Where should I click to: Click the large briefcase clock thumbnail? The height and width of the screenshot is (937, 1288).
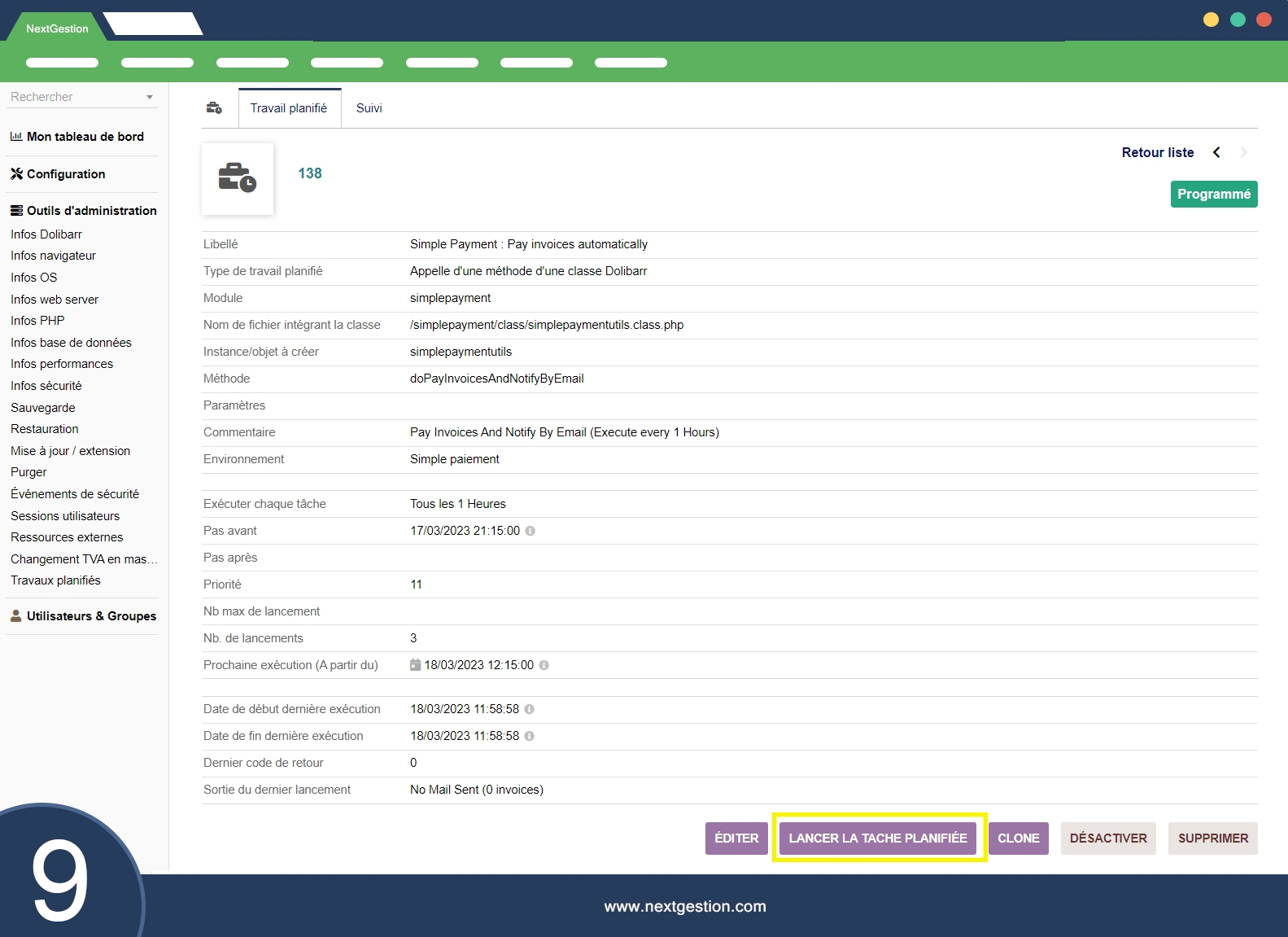(238, 178)
